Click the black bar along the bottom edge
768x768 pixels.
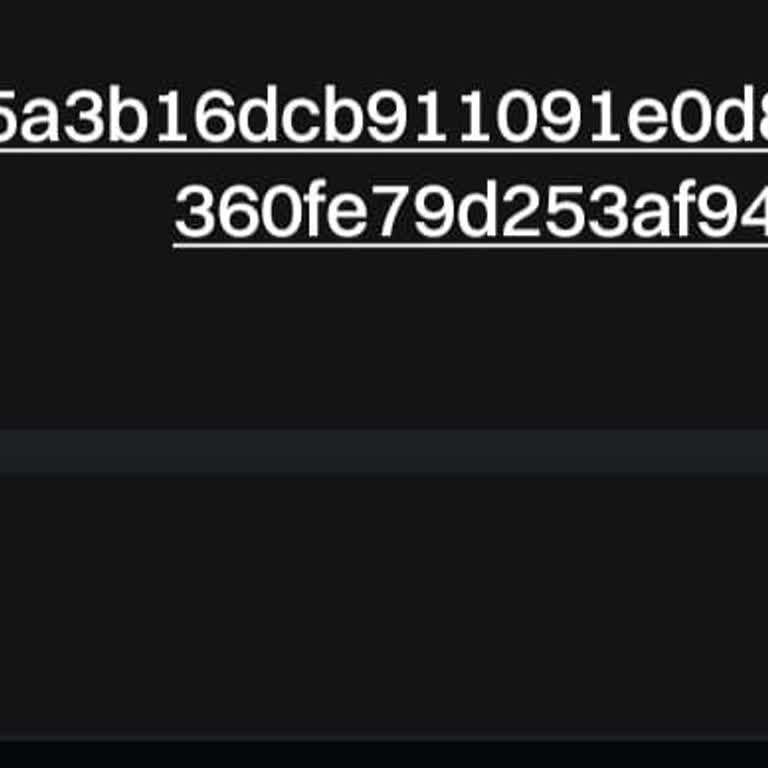(384, 754)
